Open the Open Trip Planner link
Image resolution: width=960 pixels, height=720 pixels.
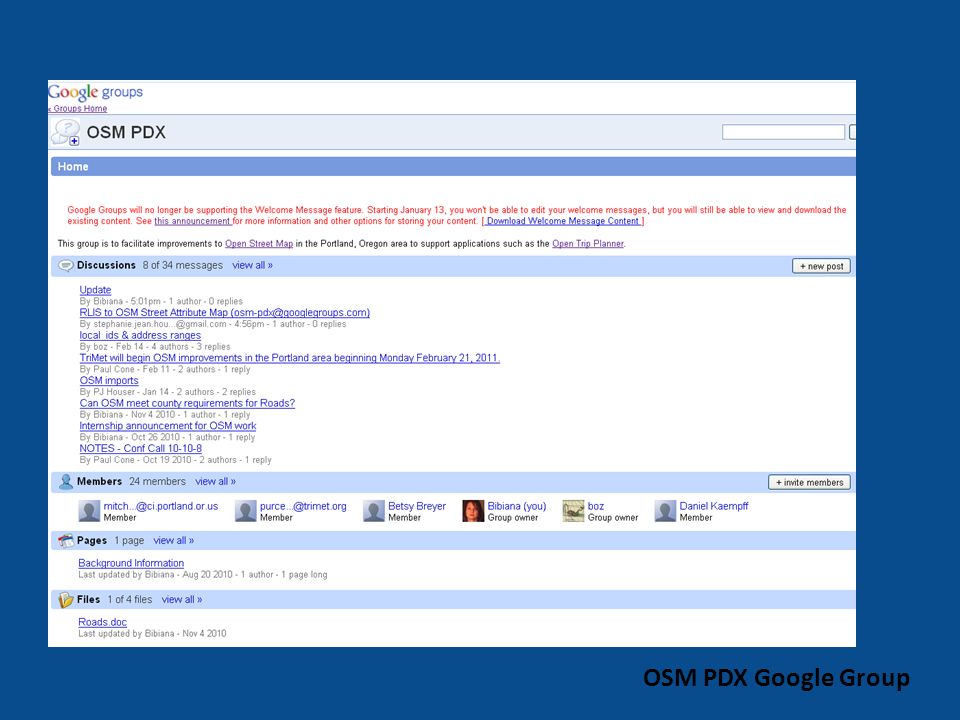(588, 244)
